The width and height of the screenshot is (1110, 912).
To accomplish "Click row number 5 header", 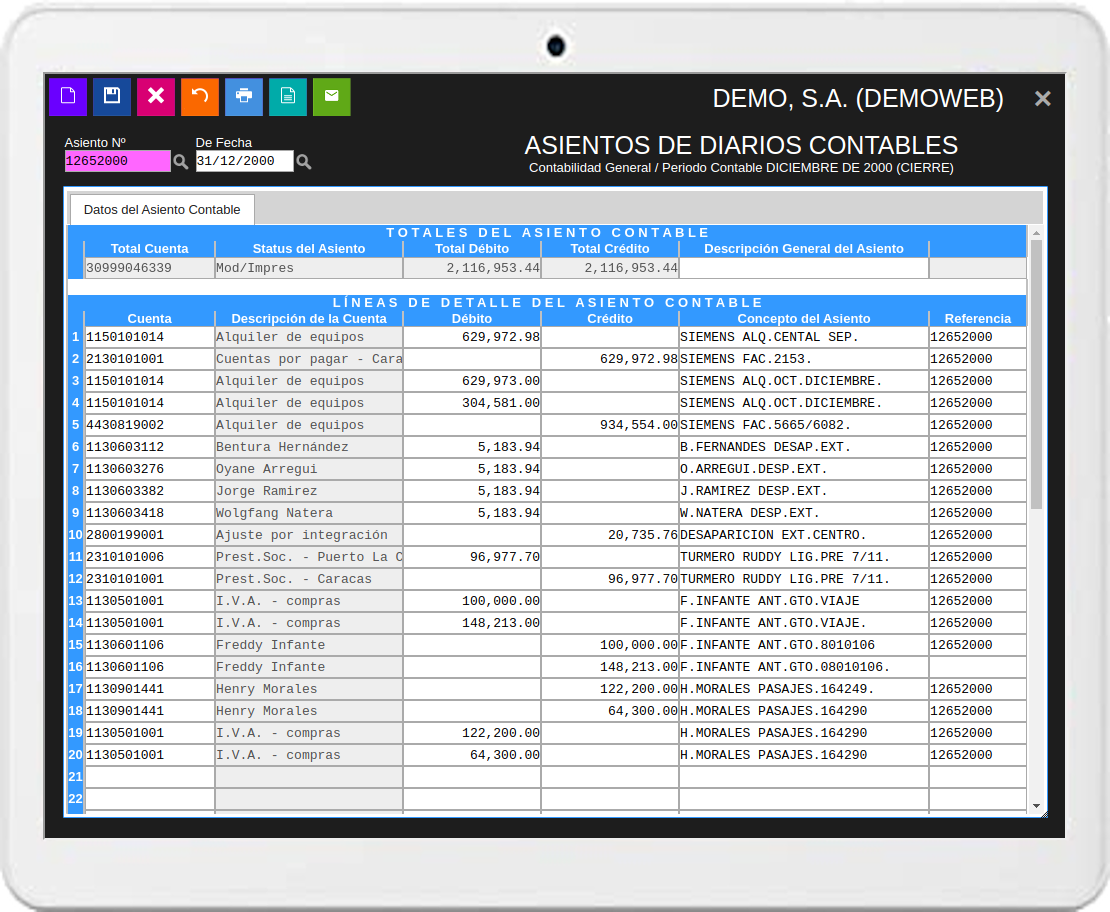I will (76, 425).
